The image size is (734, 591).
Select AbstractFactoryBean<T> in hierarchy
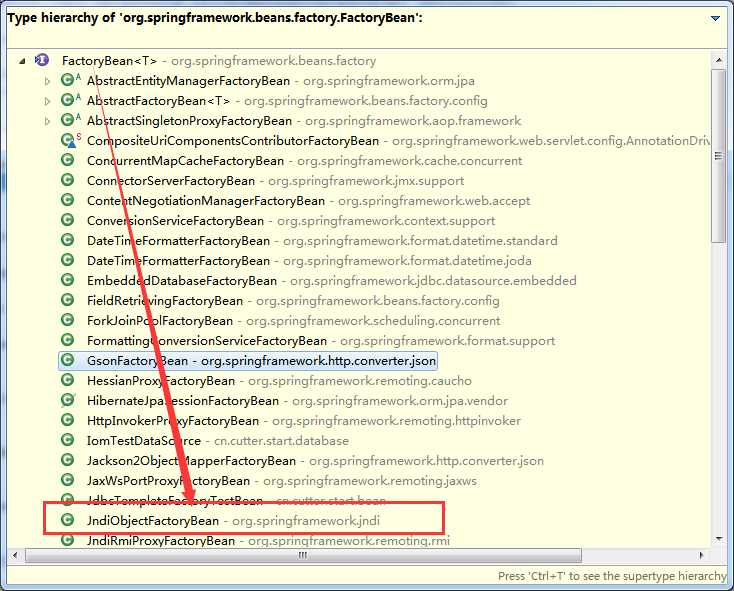(x=287, y=101)
